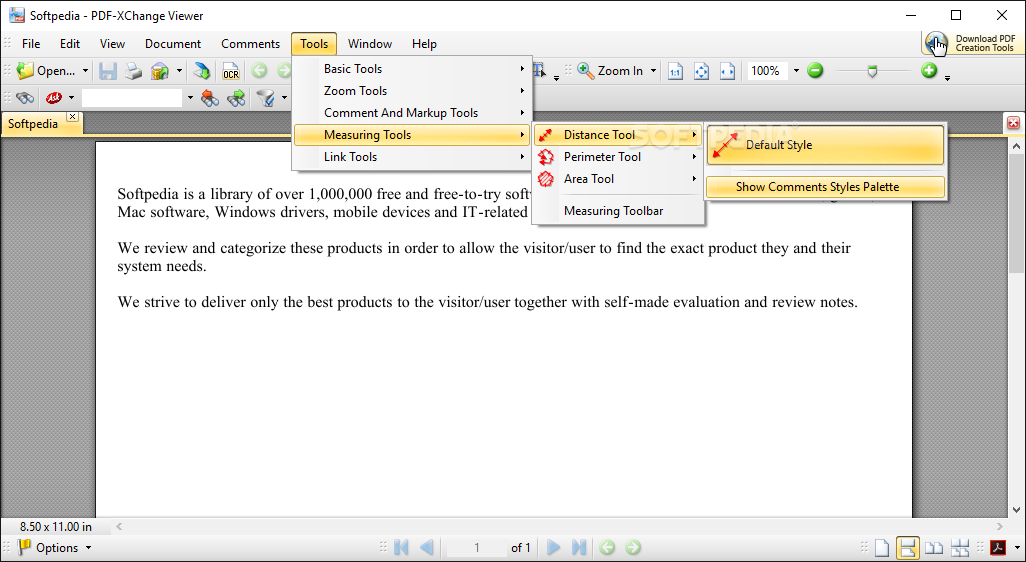Image resolution: width=1026 pixels, height=562 pixels.
Task: Click Find Next binoculars green arrow
Action: [x=236, y=99]
